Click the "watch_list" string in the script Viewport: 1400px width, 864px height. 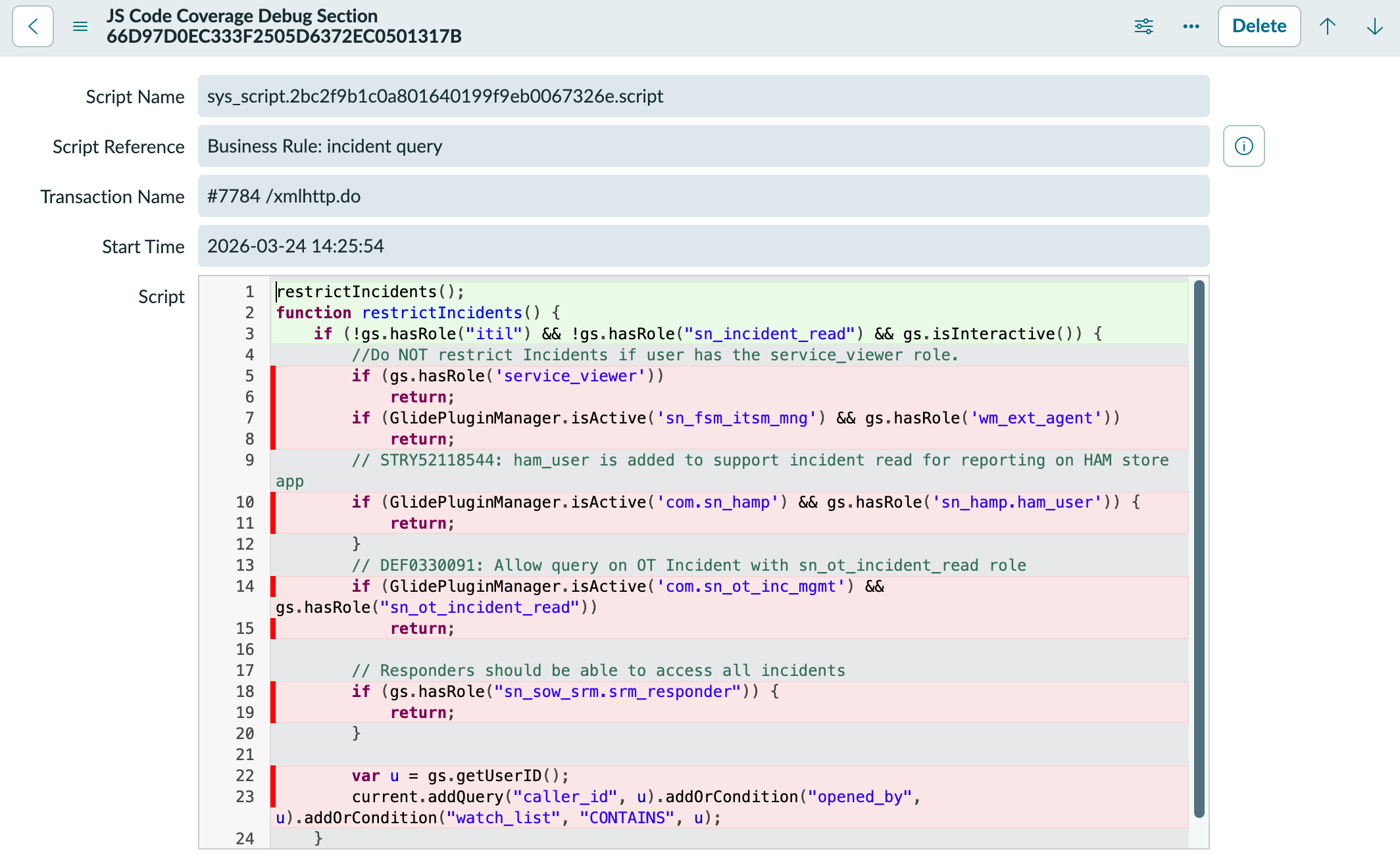pyautogui.click(x=503, y=818)
